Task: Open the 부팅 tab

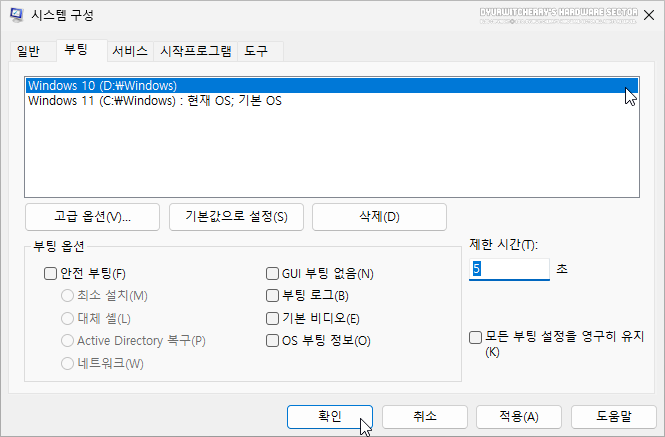Action: point(81,50)
